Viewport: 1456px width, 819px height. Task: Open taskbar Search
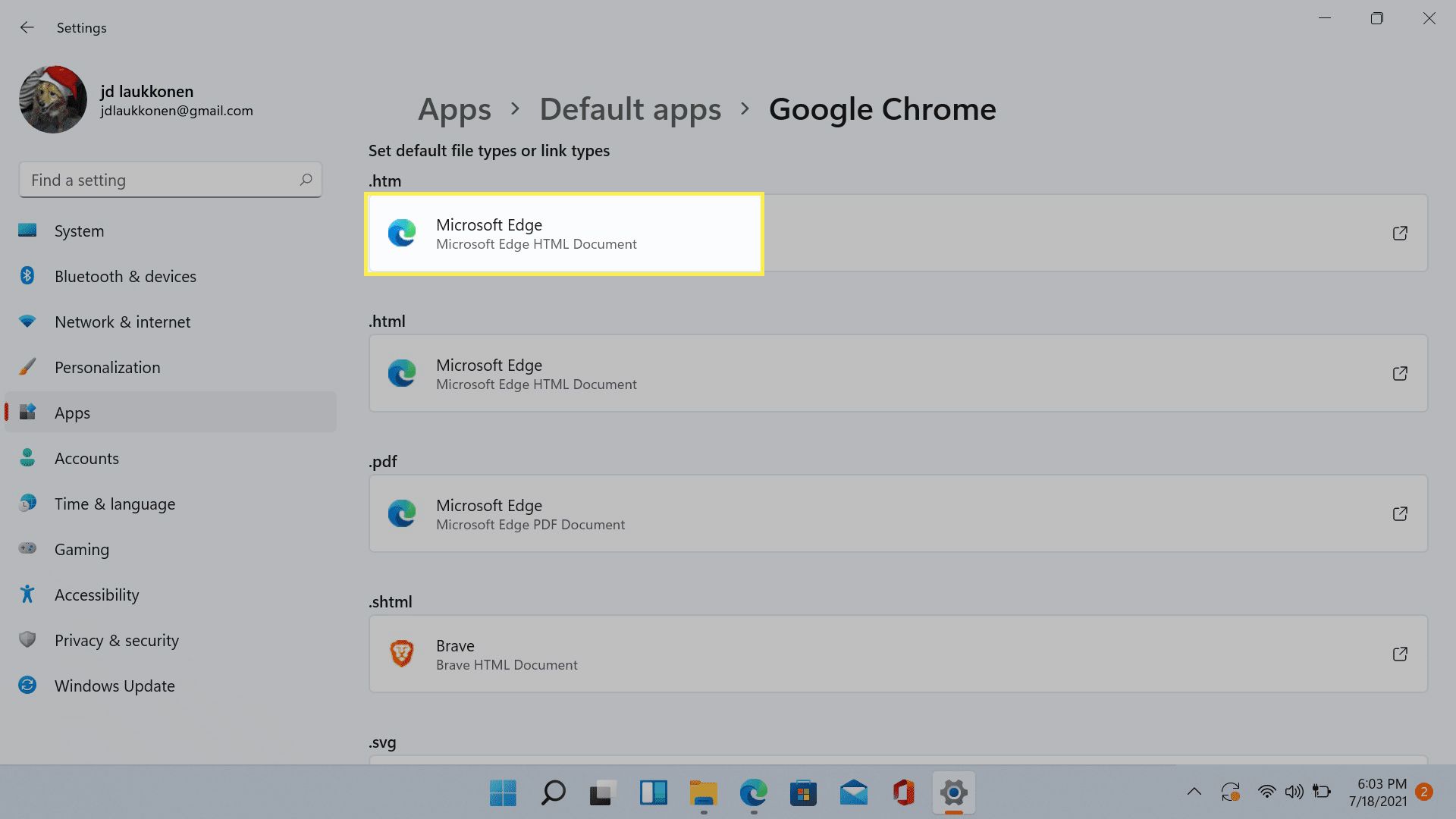553,793
